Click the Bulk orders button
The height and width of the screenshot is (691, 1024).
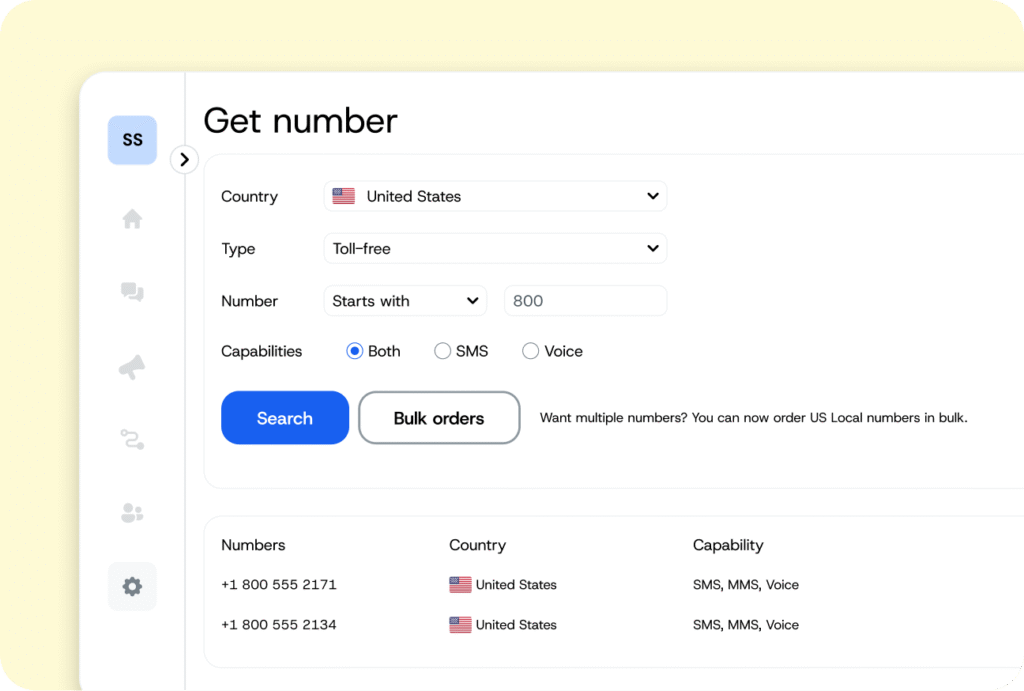pyautogui.click(x=439, y=418)
